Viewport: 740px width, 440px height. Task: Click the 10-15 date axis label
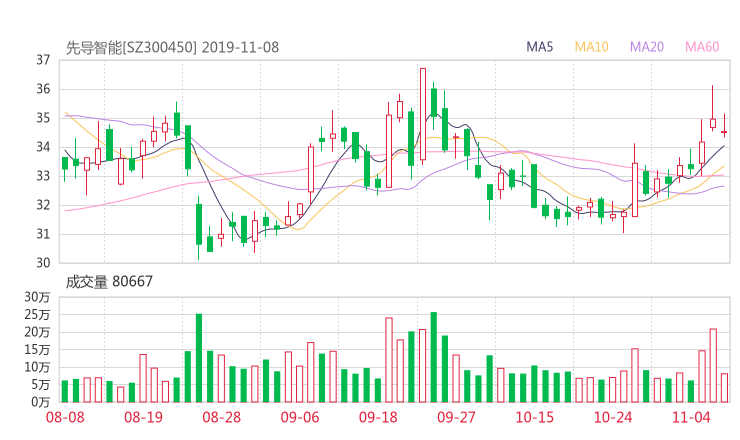(534, 417)
